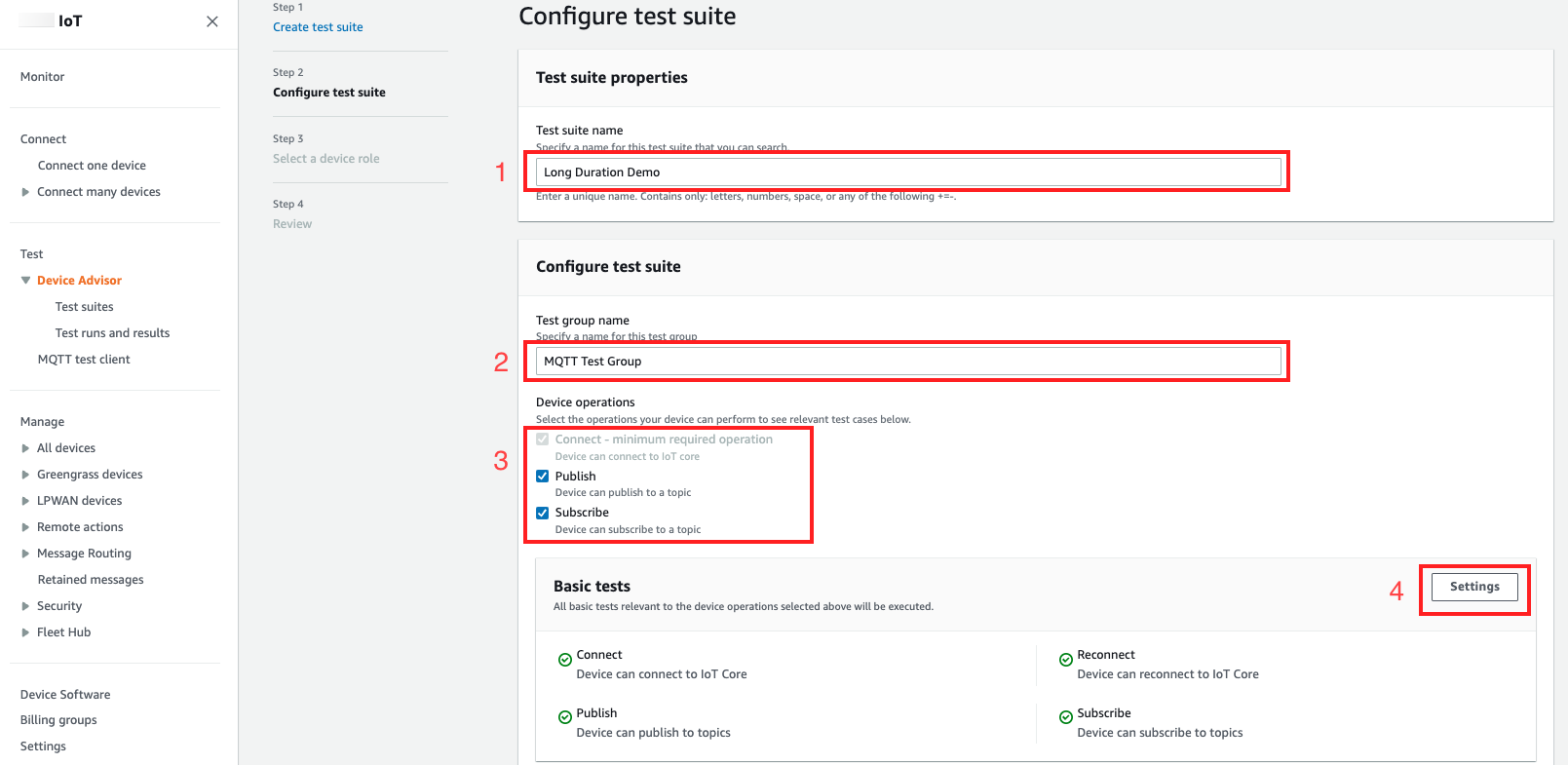The height and width of the screenshot is (765, 1568).
Task: Click the green checkmark icon beside Subscribe test
Action: 1065,718
